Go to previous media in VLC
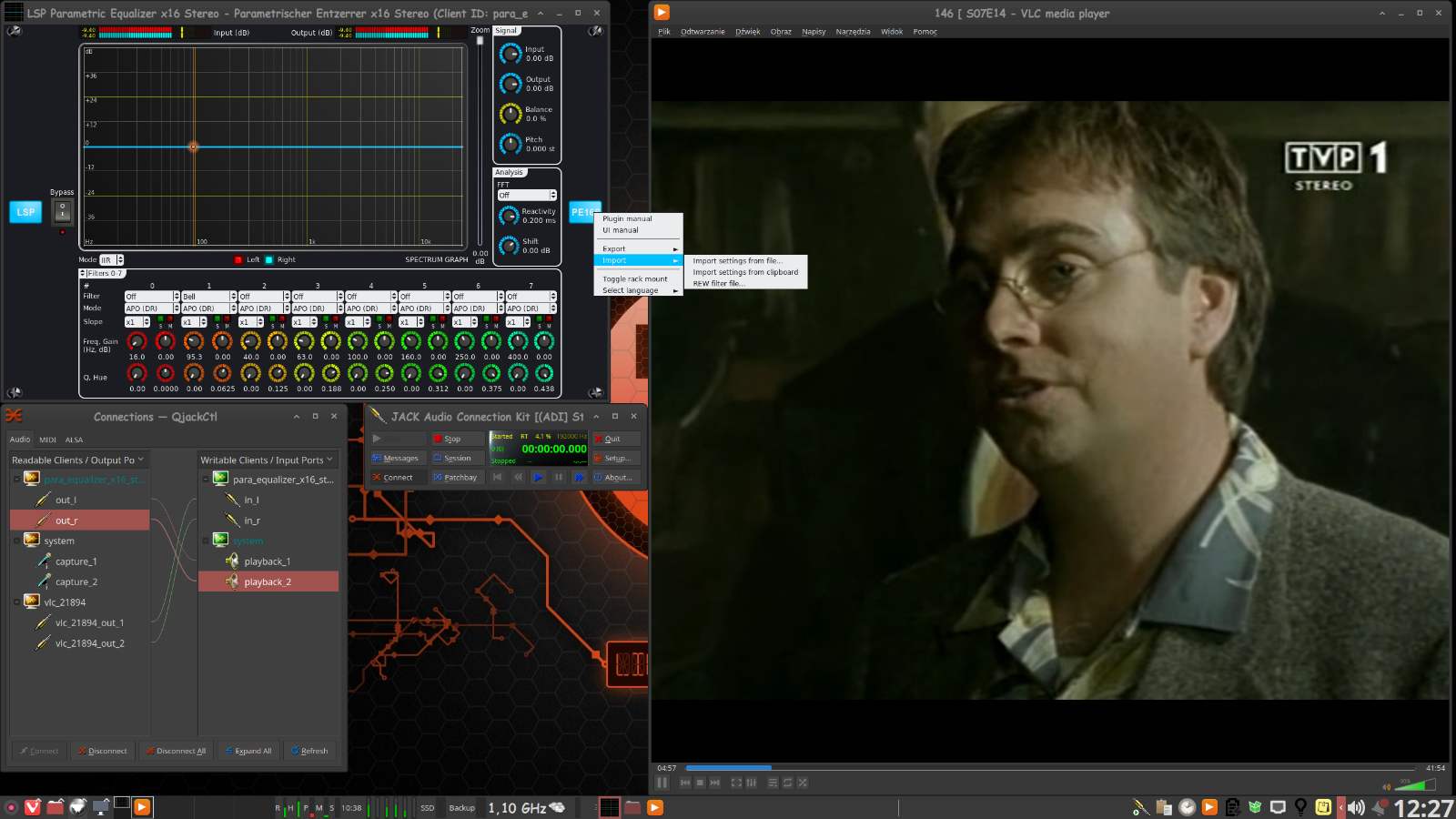This screenshot has height=819, width=1456. [685, 783]
